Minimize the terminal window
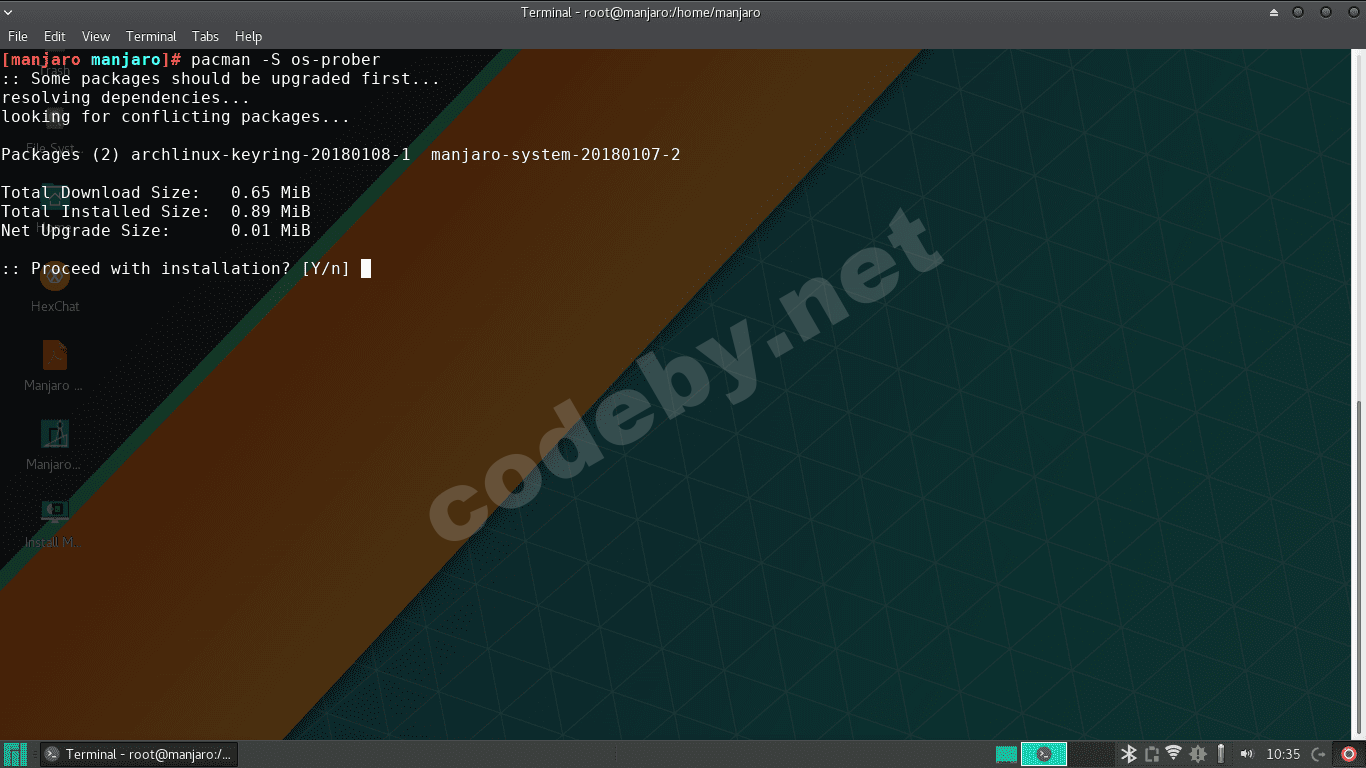1366x768 pixels. click(1298, 13)
